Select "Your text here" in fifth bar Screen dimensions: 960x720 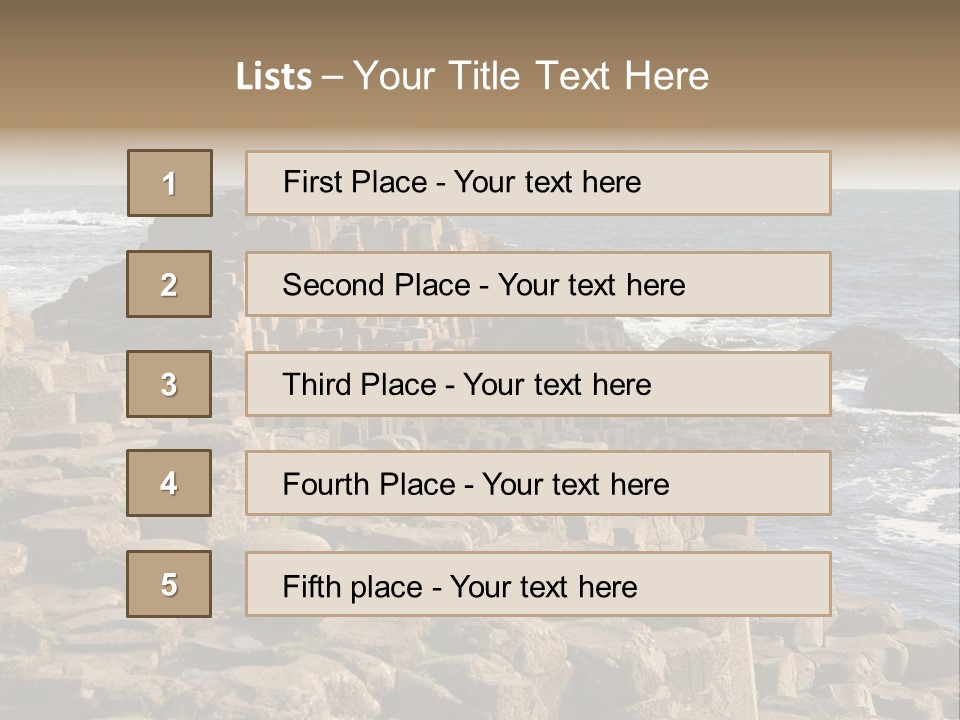(x=543, y=586)
